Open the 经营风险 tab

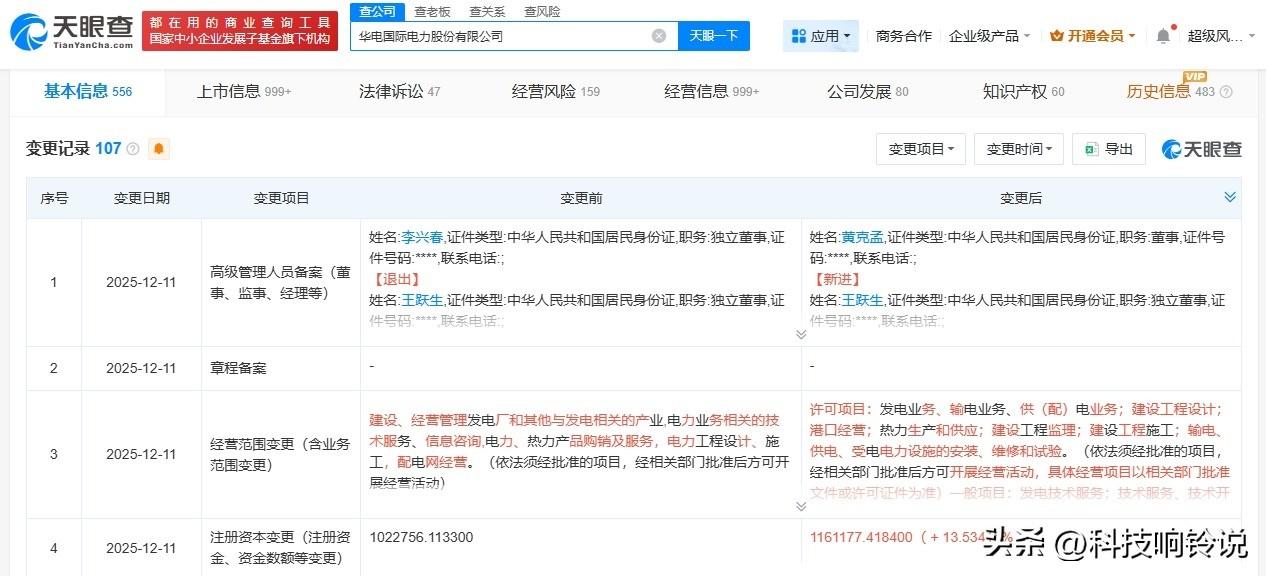556,92
